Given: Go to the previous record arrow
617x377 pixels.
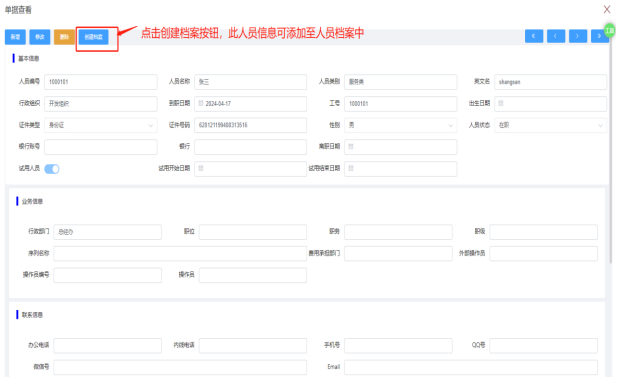Looking at the screenshot, I should (556, 36).
